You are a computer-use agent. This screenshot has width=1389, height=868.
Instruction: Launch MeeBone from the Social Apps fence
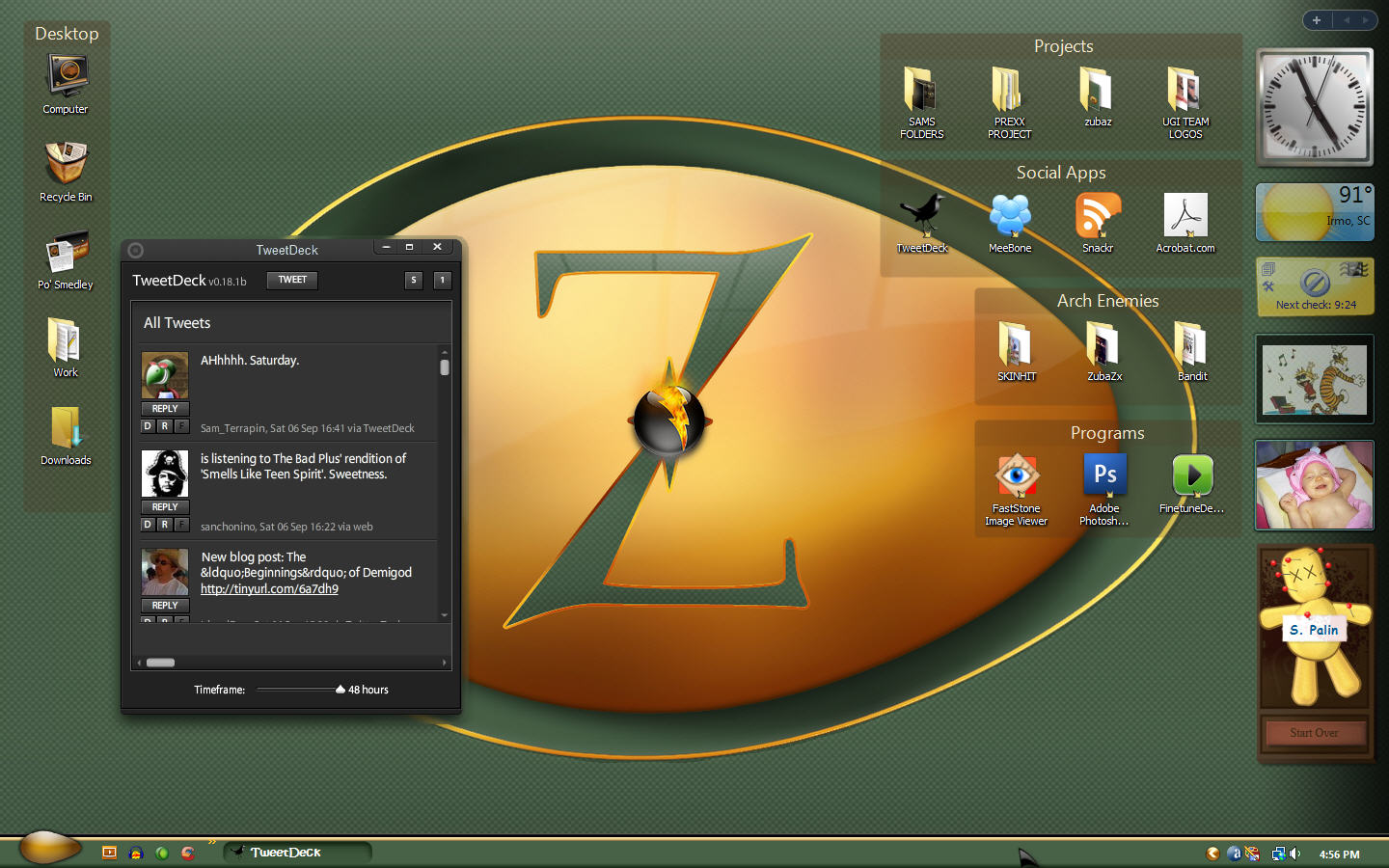[1010, 223]
